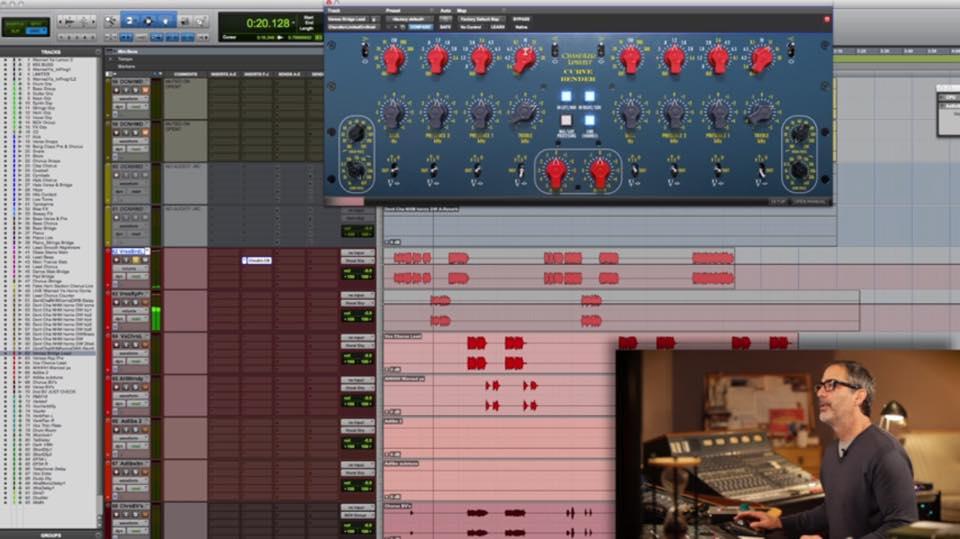Click the ChndlrLCB insert slot
This screenshot has height=539, width=960.
257,260
